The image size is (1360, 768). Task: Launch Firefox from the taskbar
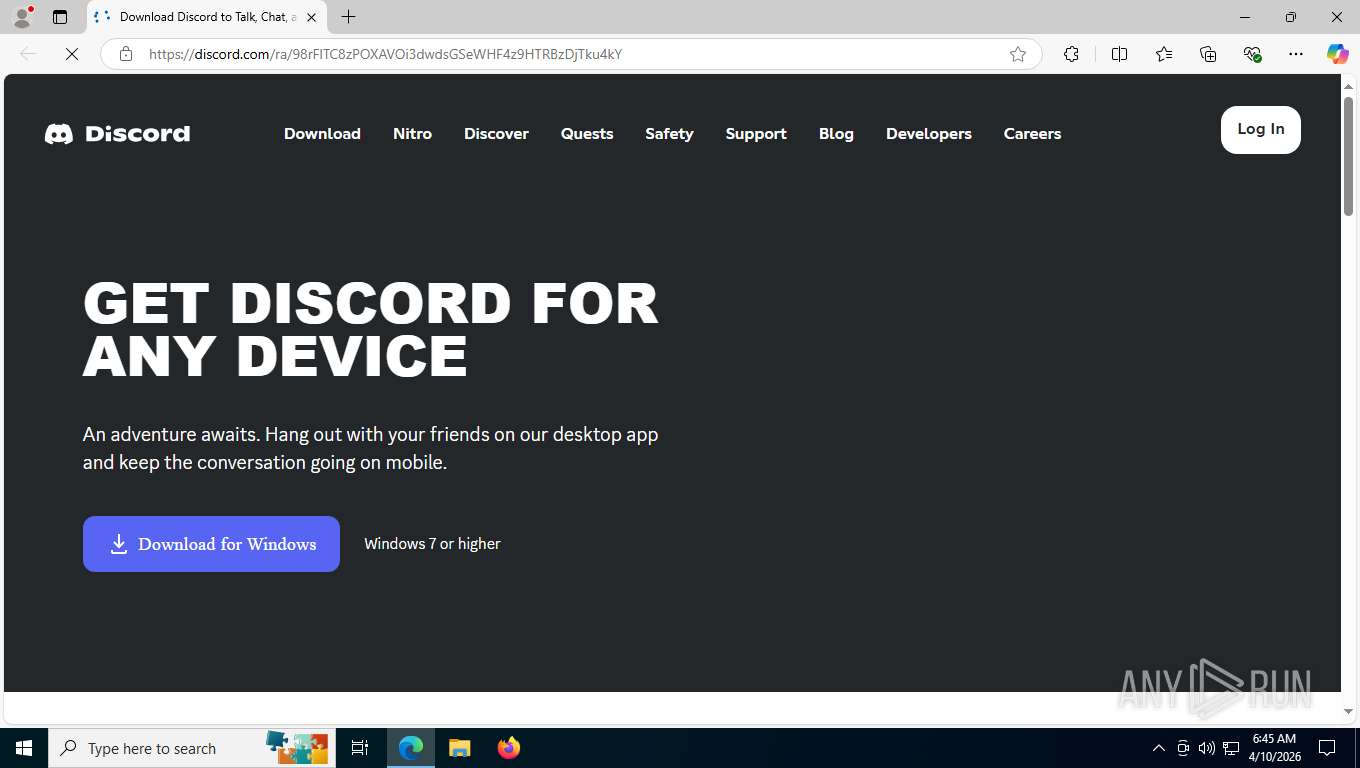tap(508, 748)
